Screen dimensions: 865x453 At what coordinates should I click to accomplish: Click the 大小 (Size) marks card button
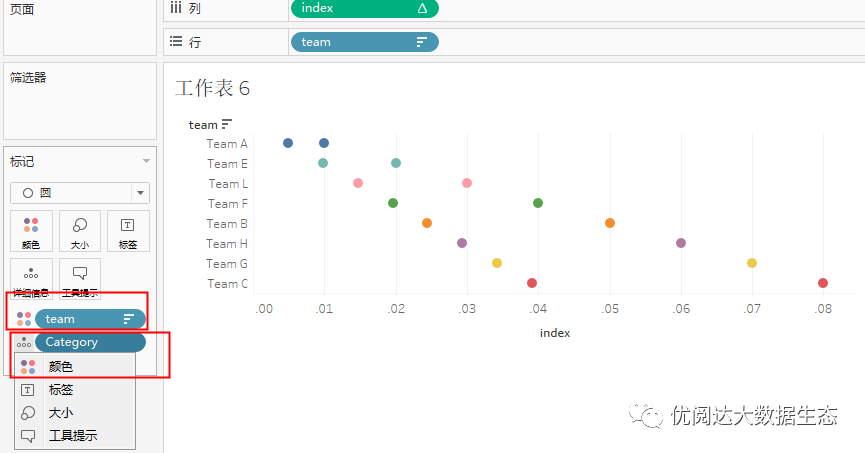80,231
